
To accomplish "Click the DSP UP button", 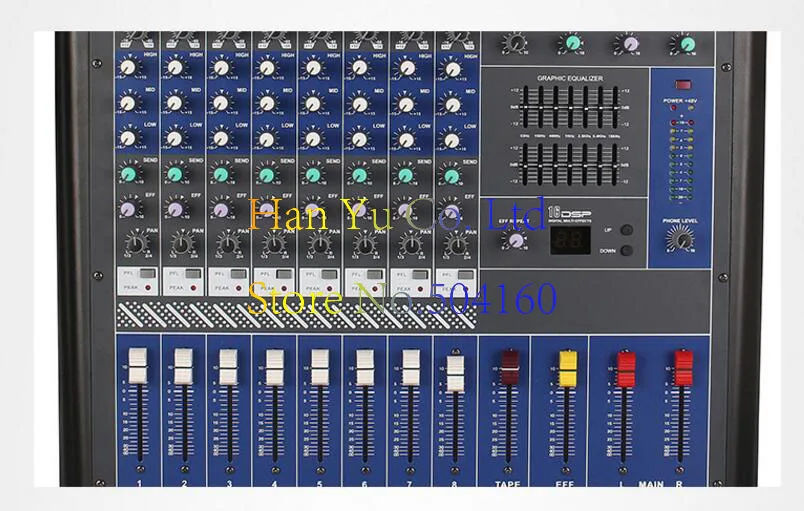I will coord(626,230).
